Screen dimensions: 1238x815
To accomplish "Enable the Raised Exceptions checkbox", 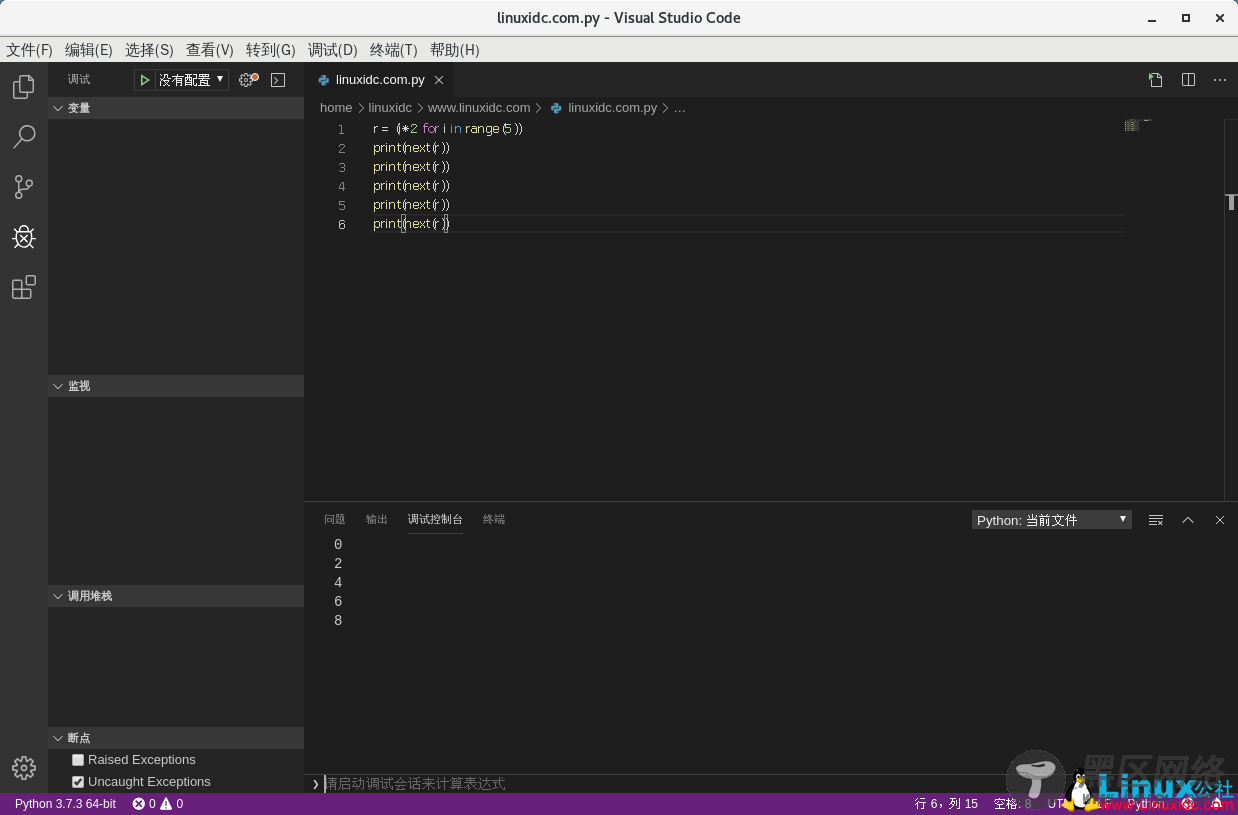I will (78, 760).
